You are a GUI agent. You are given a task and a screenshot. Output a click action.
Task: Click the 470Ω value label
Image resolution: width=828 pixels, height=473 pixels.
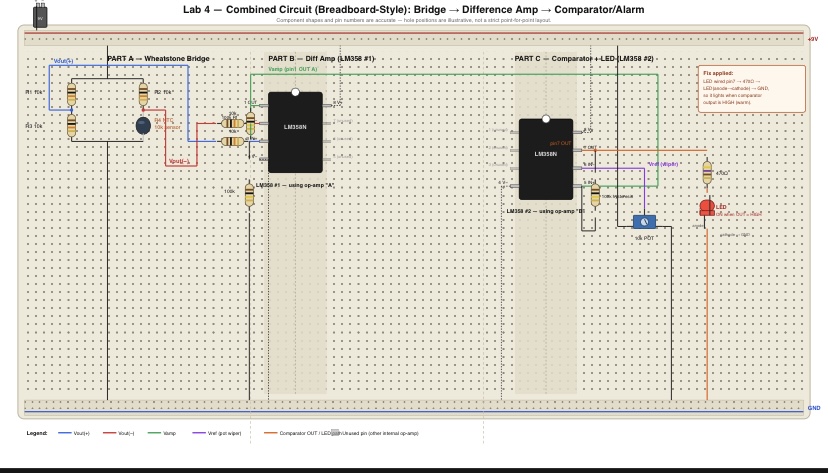[722, 173]
